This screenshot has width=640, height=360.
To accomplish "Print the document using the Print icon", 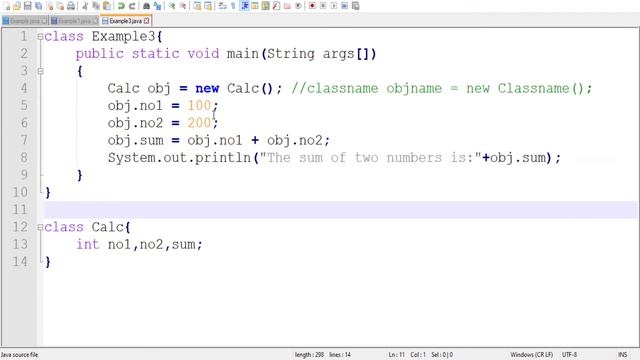I will coord(71,6).
